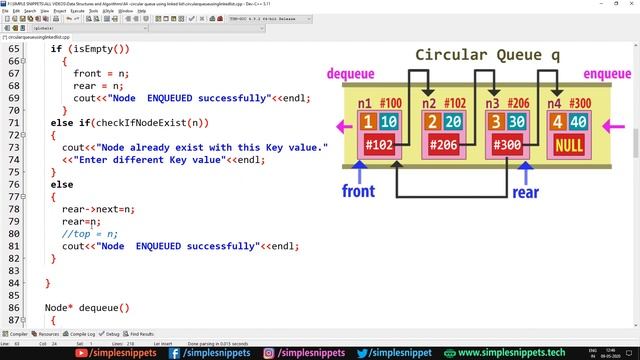This screenshot has height=360, width=640.
Task: Collapse the code fold at line 77
Action: 23,197
